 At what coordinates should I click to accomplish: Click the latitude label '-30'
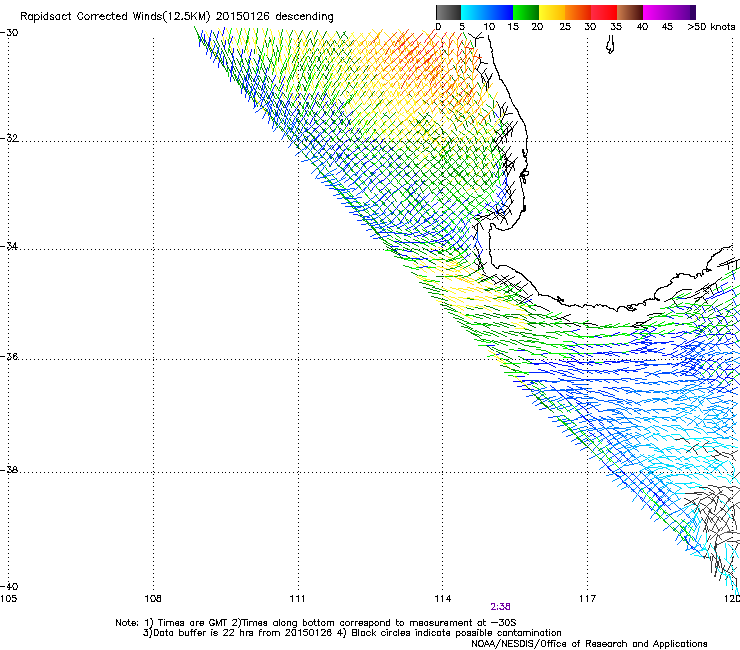tap(9, 33)
